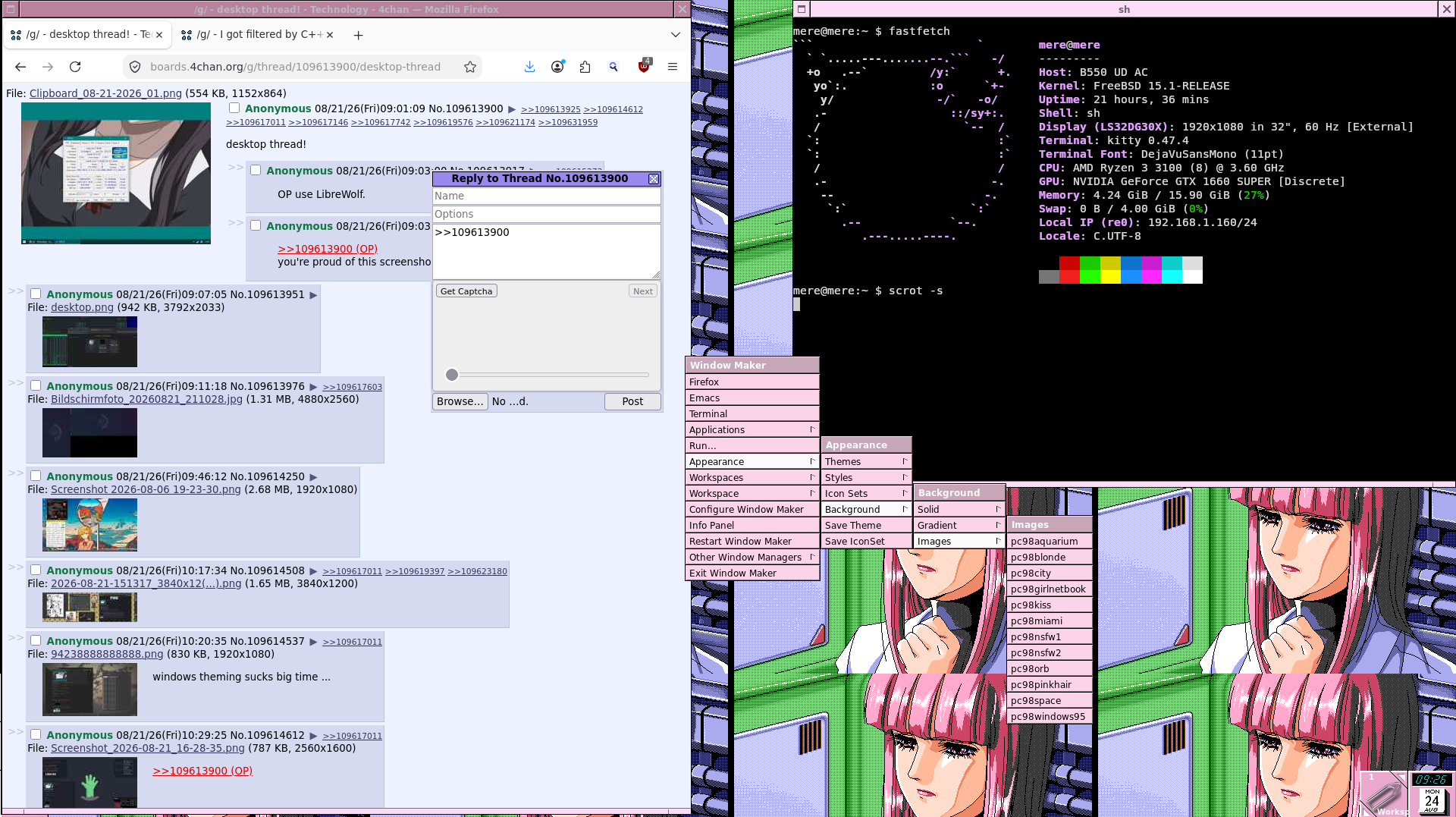
Task: Follow the >>109617603 backlink
Action: [x=353, y=388]
